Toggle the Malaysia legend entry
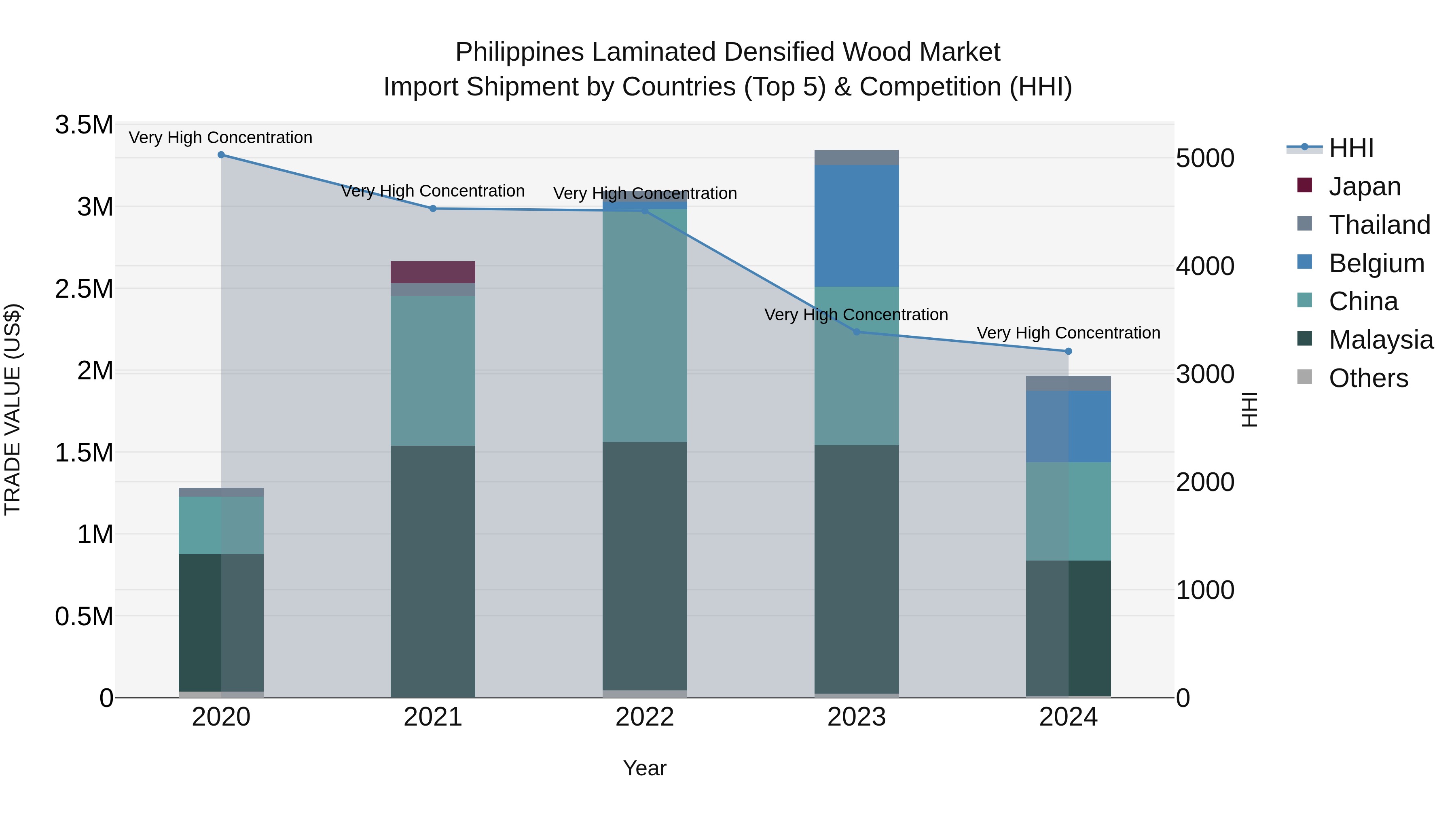This screenshot has height=819, width=1456. coord(1365,340)
